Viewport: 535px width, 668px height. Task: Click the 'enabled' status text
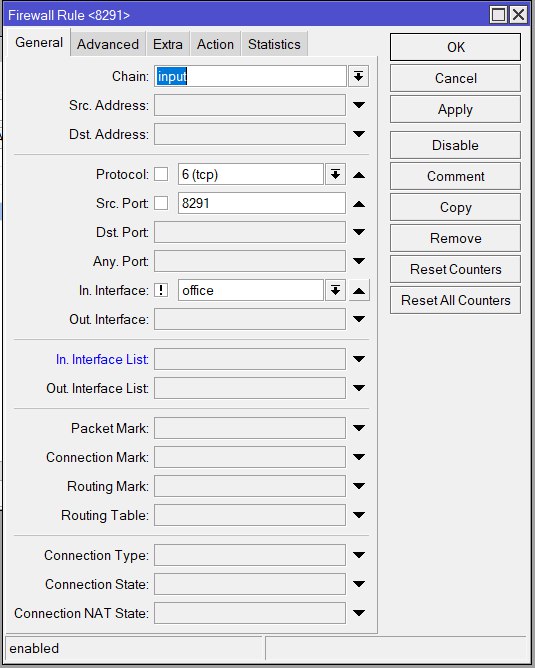click(x=34, y=648)
